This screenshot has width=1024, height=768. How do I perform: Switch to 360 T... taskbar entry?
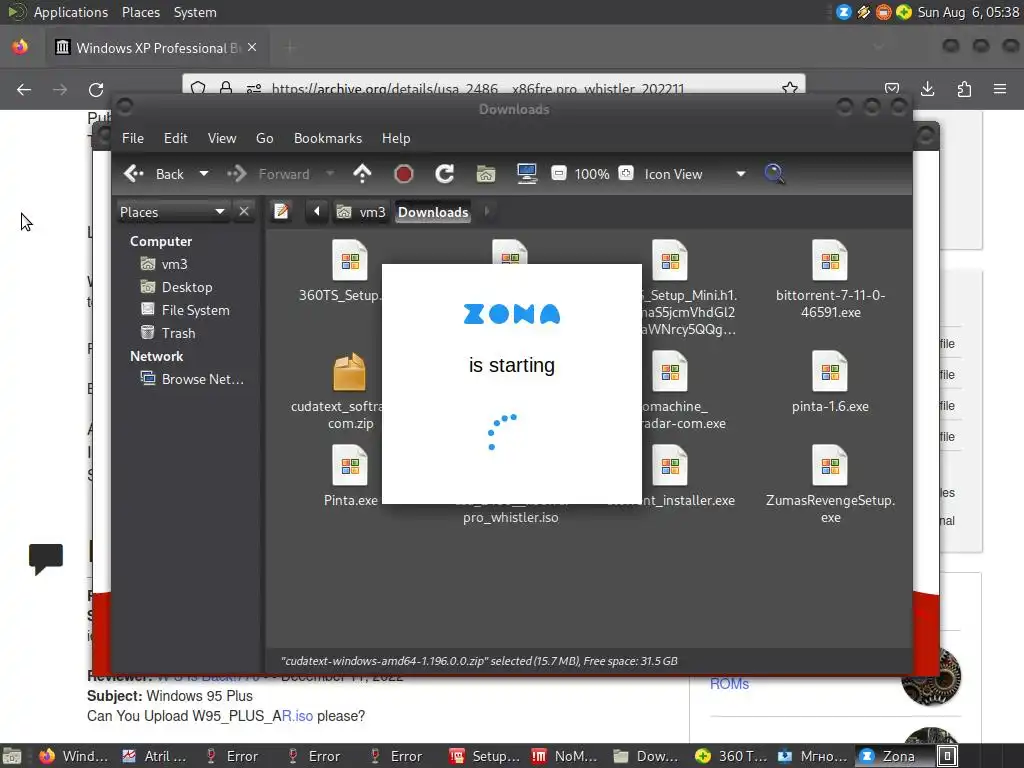point(731,756)
